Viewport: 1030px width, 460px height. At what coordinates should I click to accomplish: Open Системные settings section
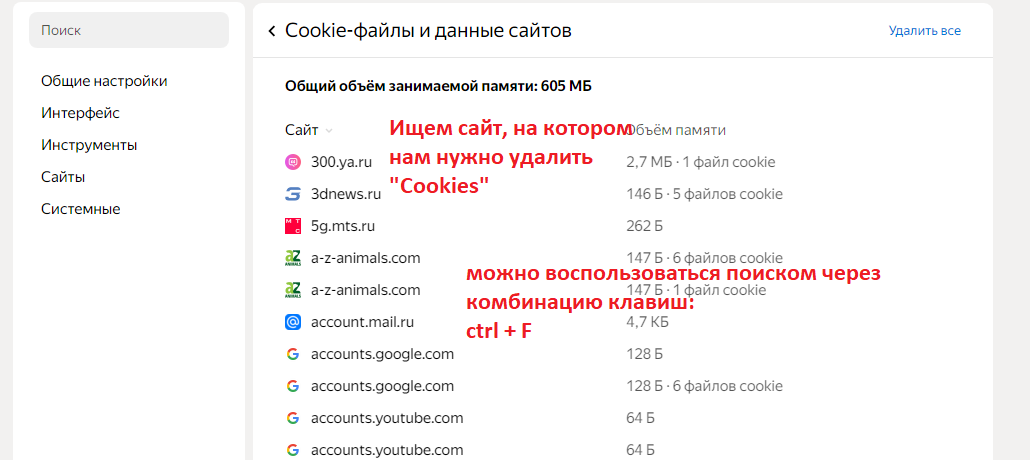click(81, 210)
